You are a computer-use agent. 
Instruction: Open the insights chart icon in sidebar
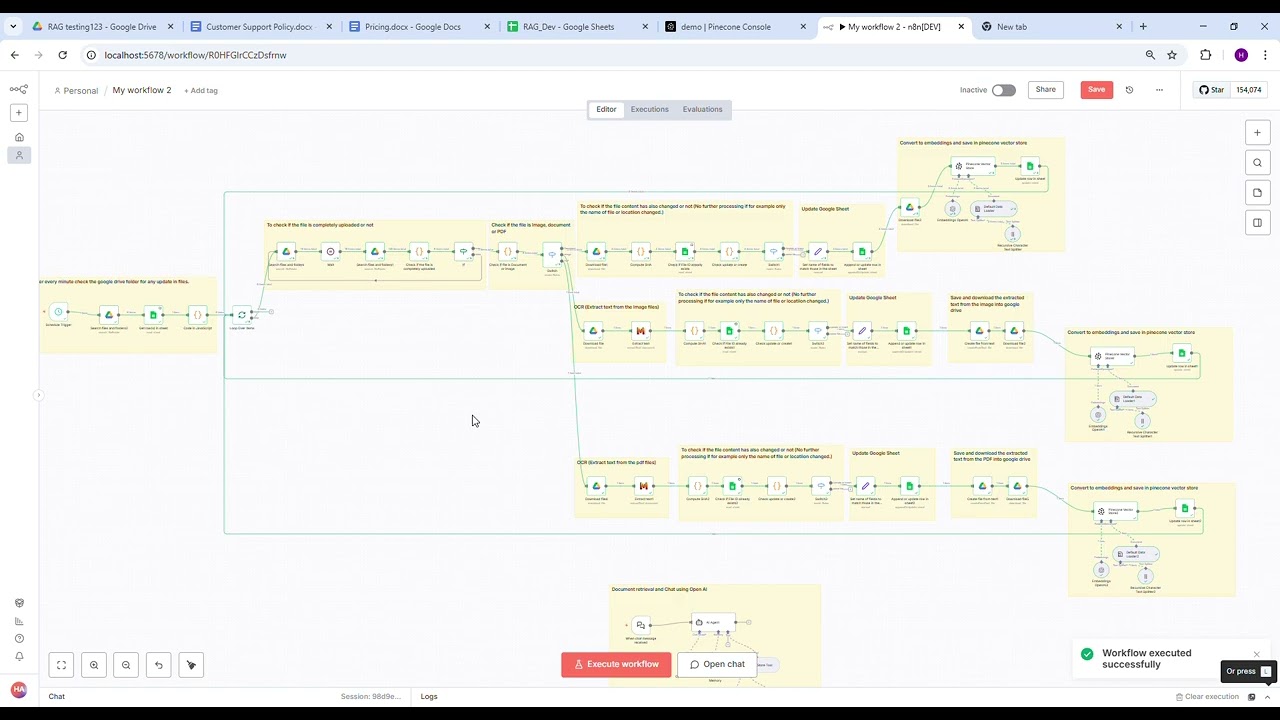(x=19, y=621)
